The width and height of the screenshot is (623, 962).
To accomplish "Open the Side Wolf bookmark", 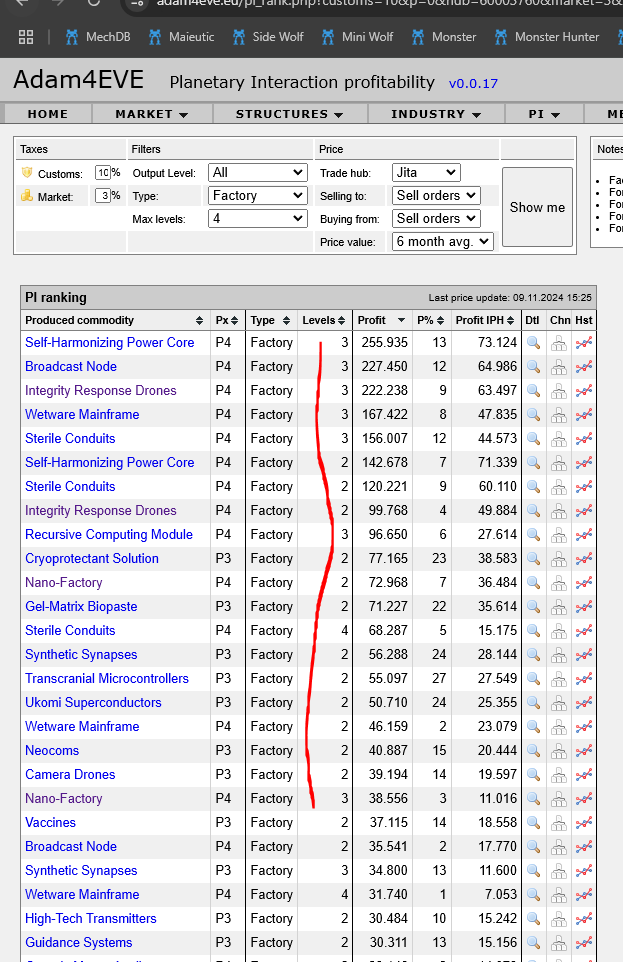I will pos(268,37).
